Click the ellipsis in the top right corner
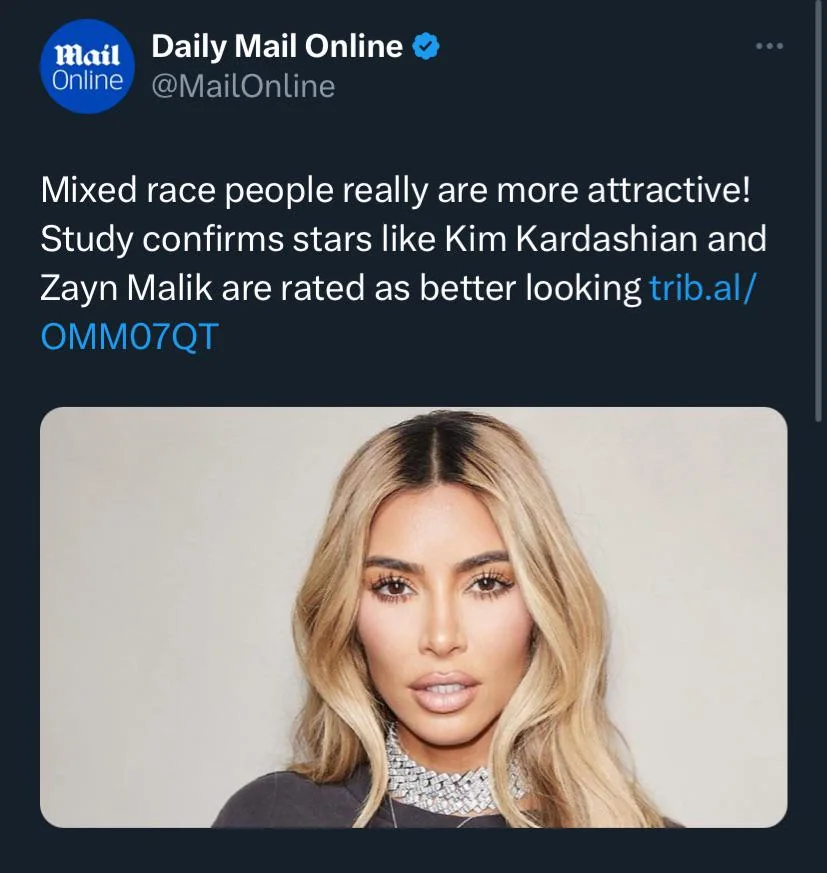The height and width of the screenshot is (873, 827). tap(768, 44)
